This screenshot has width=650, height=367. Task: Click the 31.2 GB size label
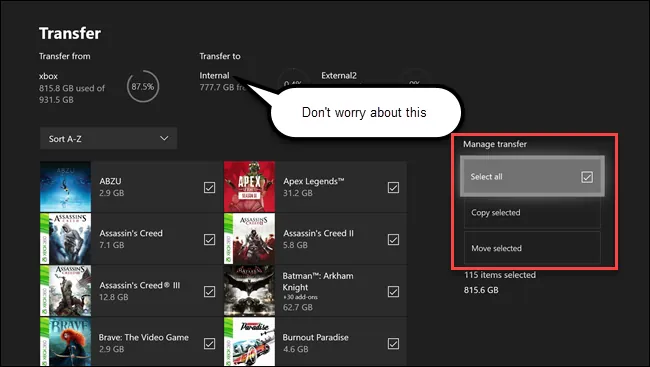point(298,193)
